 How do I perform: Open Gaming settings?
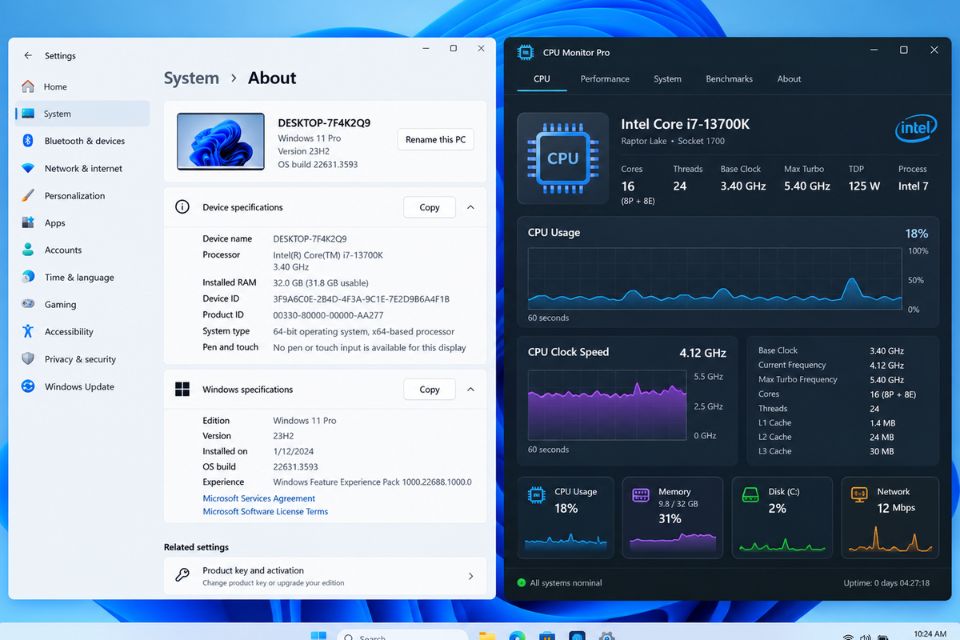82,304
